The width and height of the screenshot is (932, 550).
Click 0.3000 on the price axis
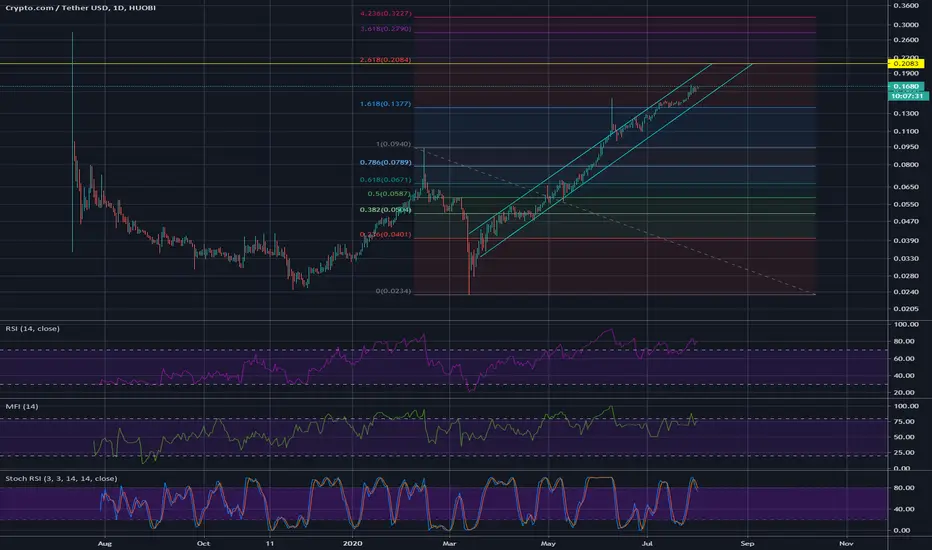click(906, 24)
